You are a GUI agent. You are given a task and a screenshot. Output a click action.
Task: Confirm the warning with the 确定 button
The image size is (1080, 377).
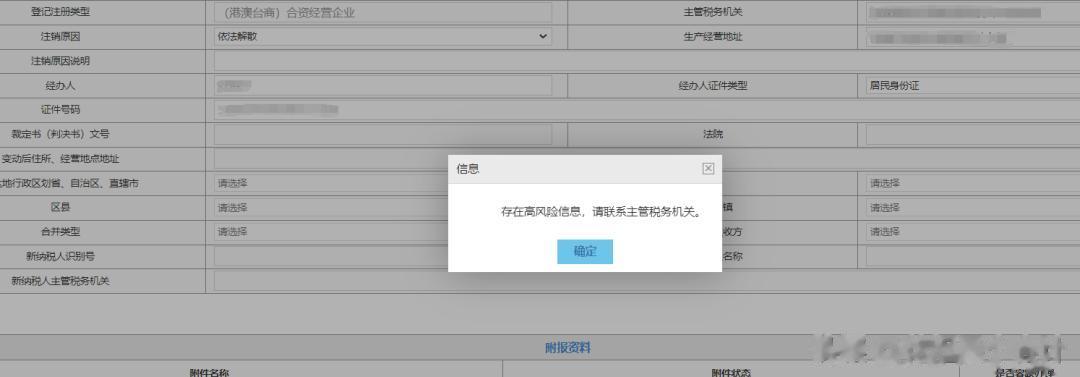click(585, 252)
